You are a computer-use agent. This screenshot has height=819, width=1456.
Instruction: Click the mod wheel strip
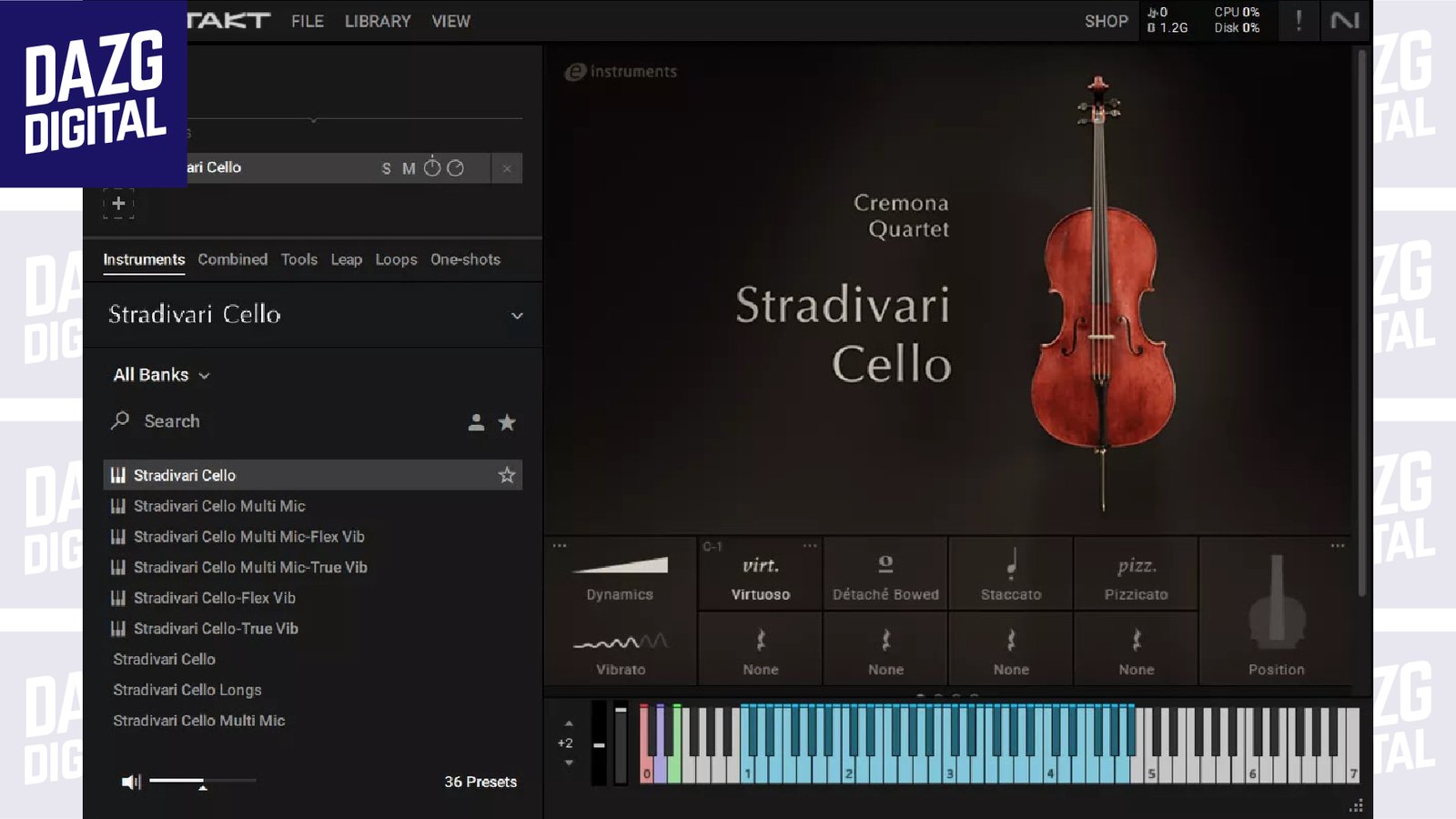pyautogui.click(x=621, y=743)
